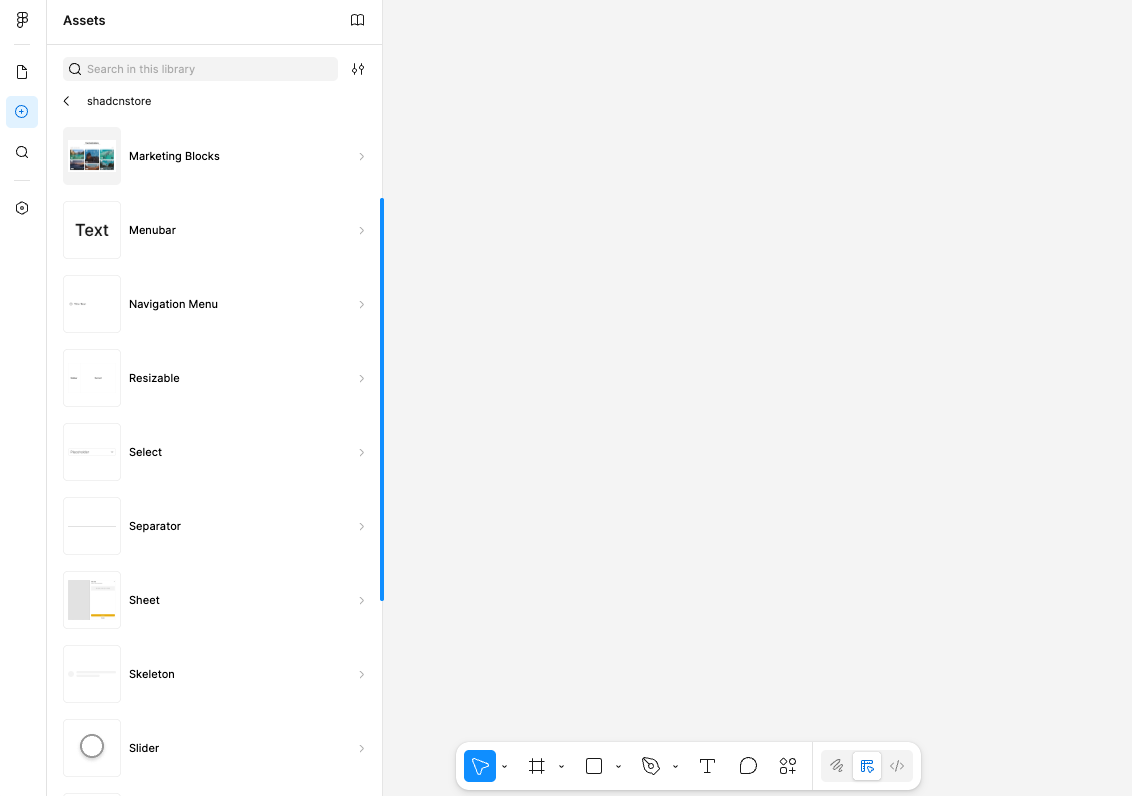Open the File pages icon in sidebar
Image resolution: width=1132 pixels, height=796 pixels.
(x=22, y=72)
